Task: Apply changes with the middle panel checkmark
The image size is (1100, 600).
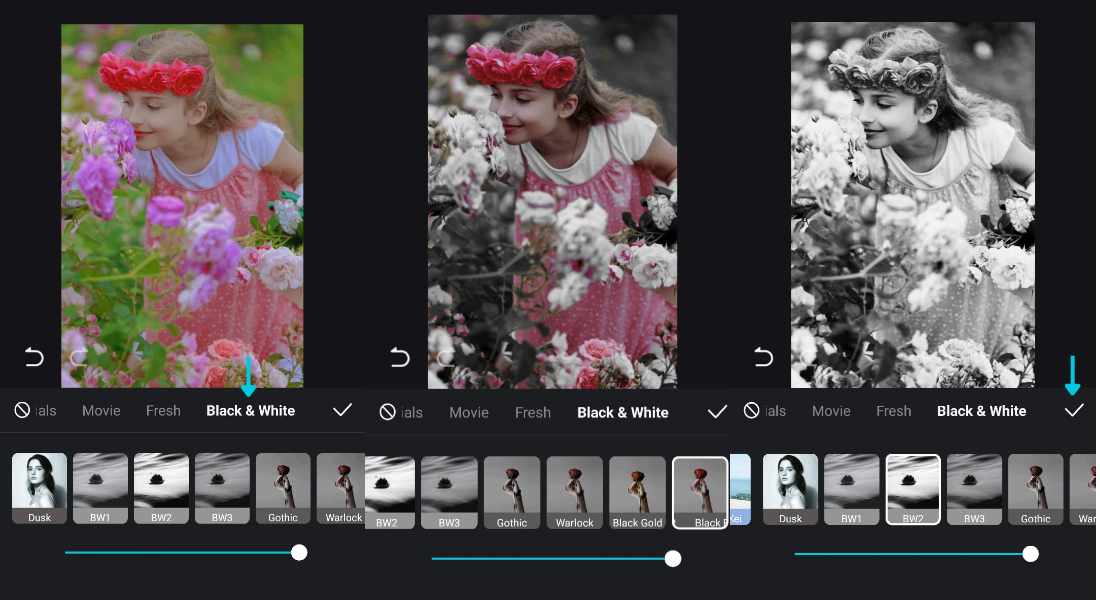Action: coord(716,411)
